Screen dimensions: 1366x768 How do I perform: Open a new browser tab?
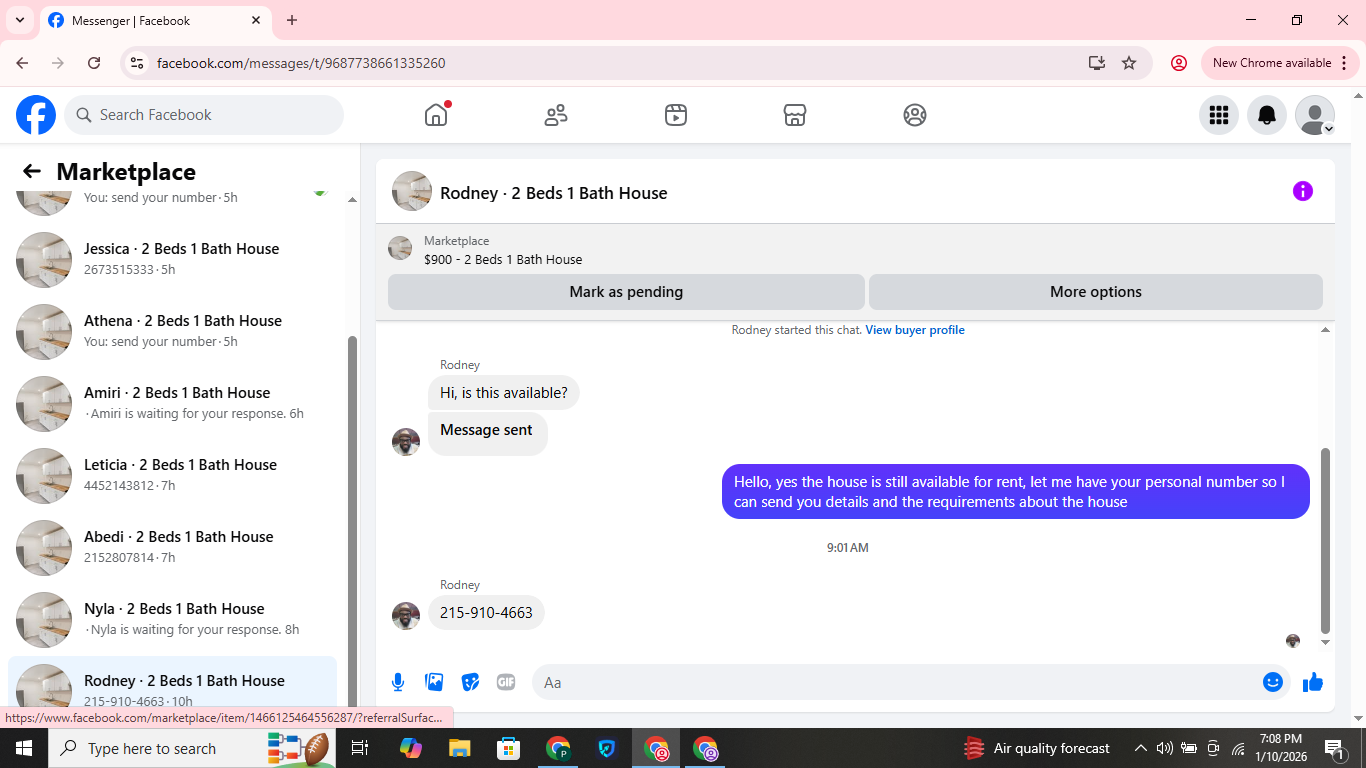click(x=292, y=20)
